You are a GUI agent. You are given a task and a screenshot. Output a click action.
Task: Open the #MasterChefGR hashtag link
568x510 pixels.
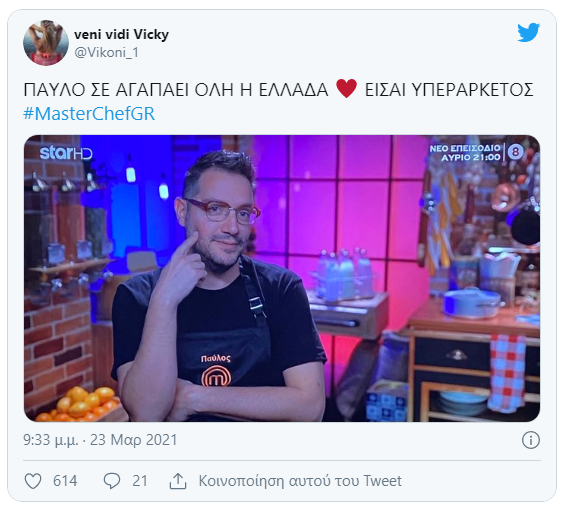[89, 113]
